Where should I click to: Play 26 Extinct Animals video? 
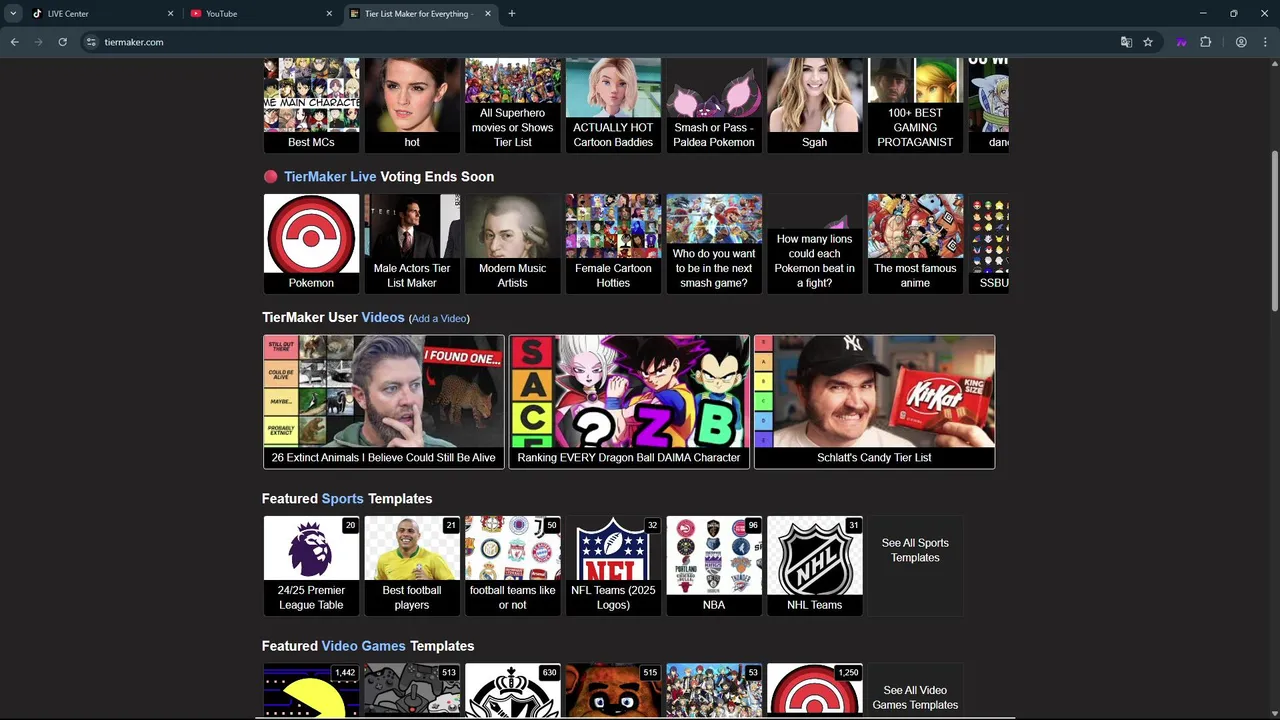[384, 401]
